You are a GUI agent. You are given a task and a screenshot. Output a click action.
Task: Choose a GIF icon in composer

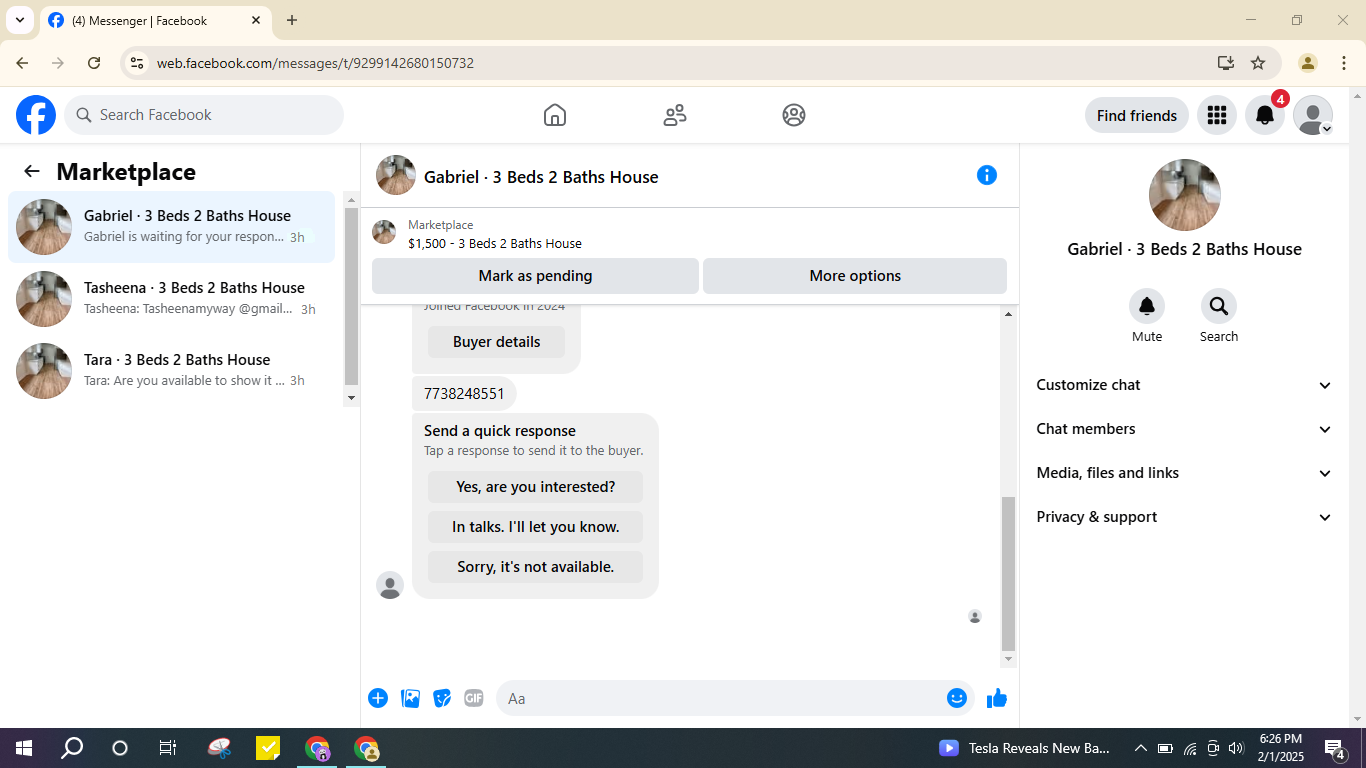click(474, 698)
